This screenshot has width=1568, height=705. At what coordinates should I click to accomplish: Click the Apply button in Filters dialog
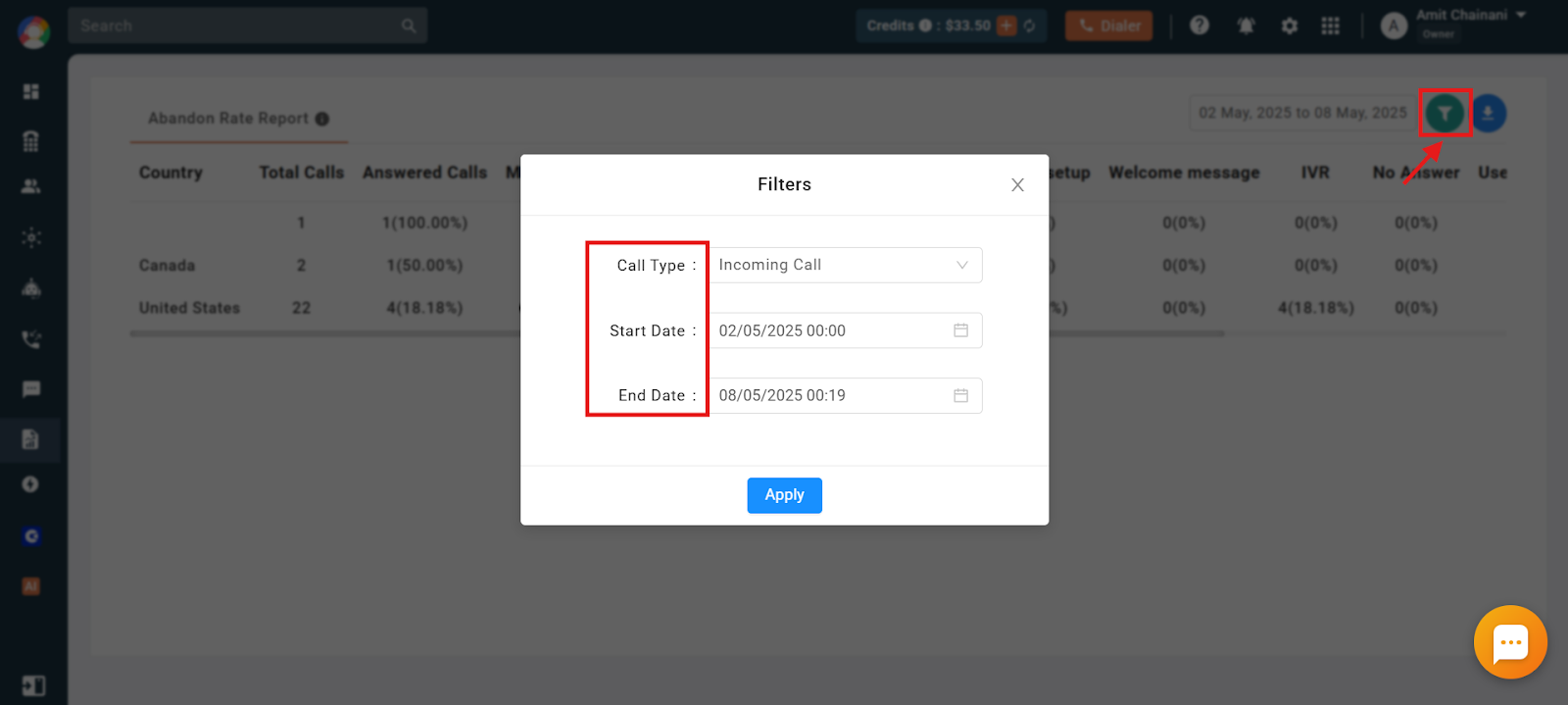coord(784,495)
